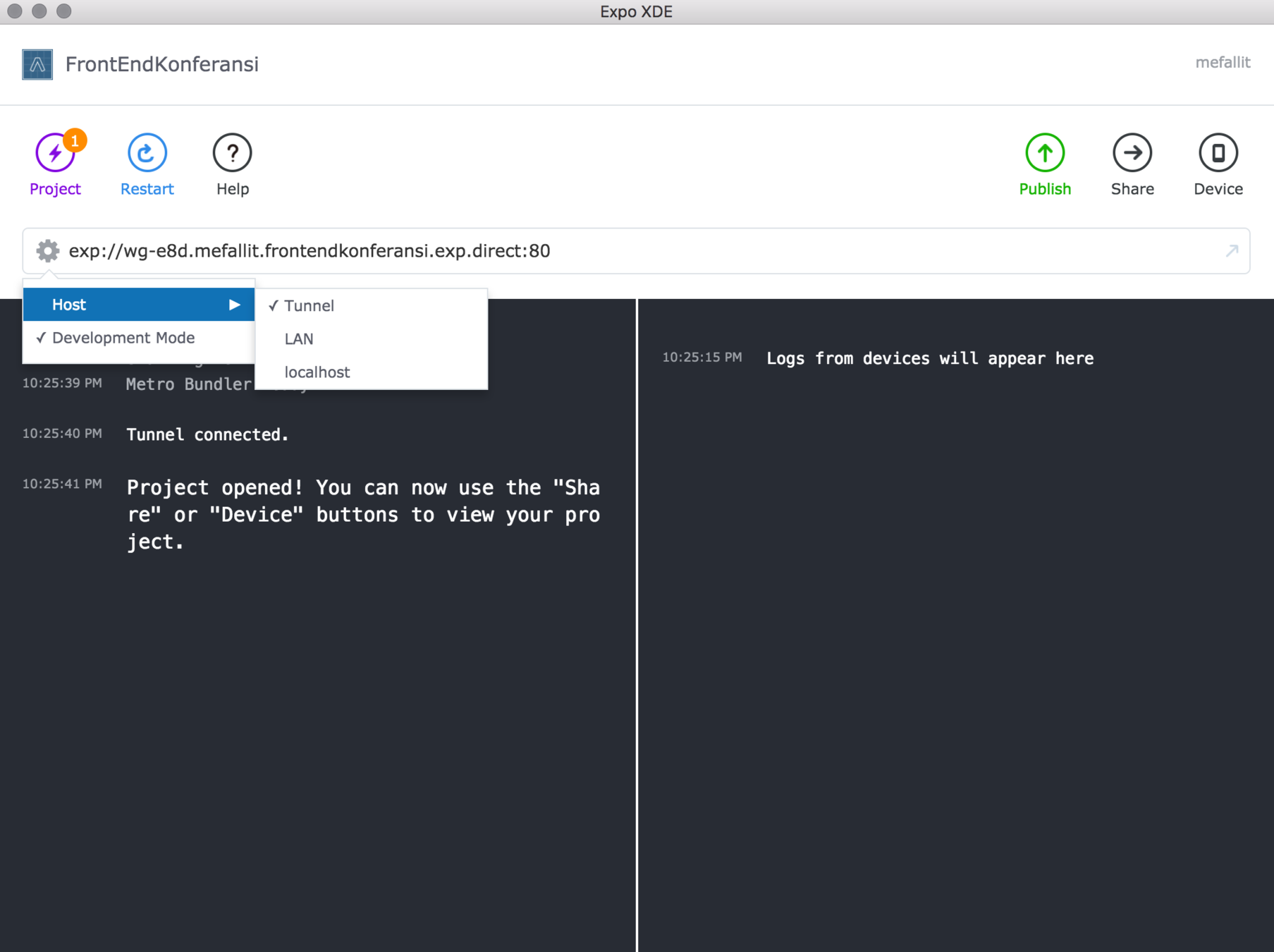Open the Project menu lightning icon
Image resolution: width=1274 pixels, height=952 pixels.
click(55, 153)
